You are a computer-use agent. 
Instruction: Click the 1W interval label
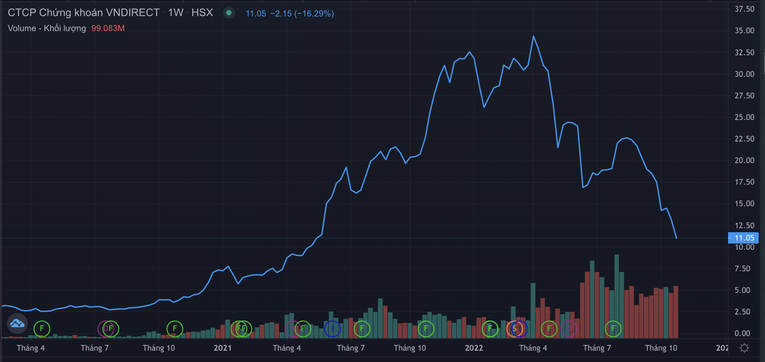click(176, 13)
